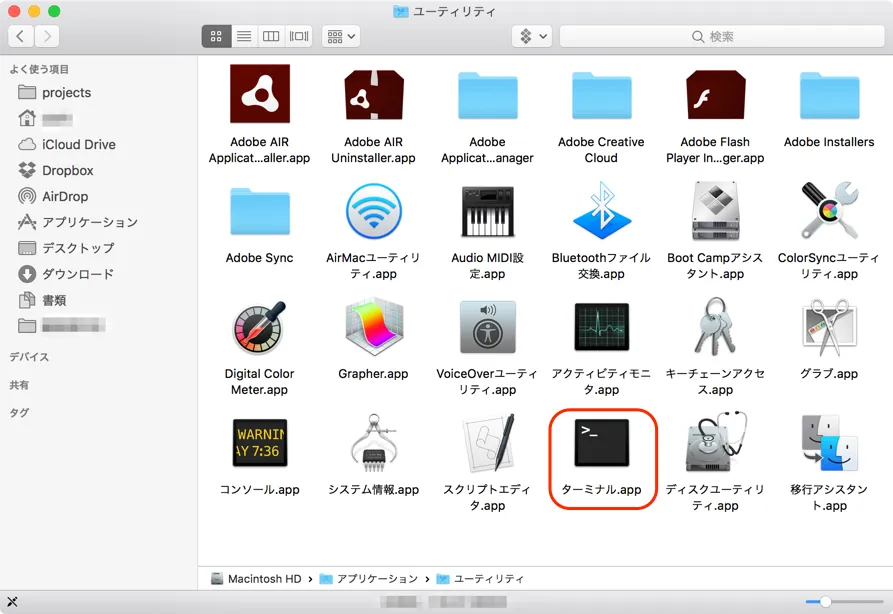The width and height of the screenshot is (893, 614).
Task: Select the Activity Monitor (アクティビティモニタ) icon
Action: [601, 326]
